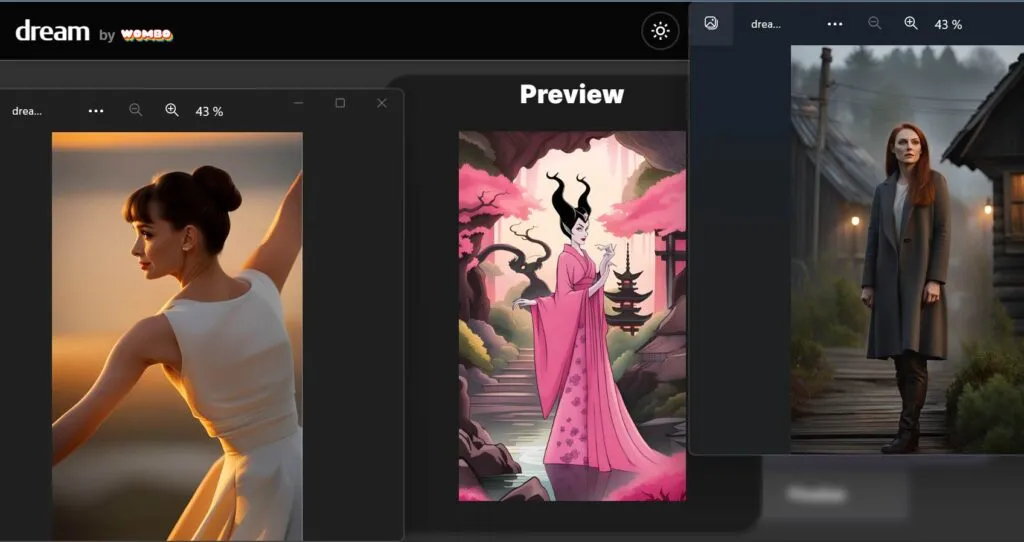Zoom in in the right photo window
Image resolution: width=1024 pixels, height=542 pixels.
(x=911, y=24)
